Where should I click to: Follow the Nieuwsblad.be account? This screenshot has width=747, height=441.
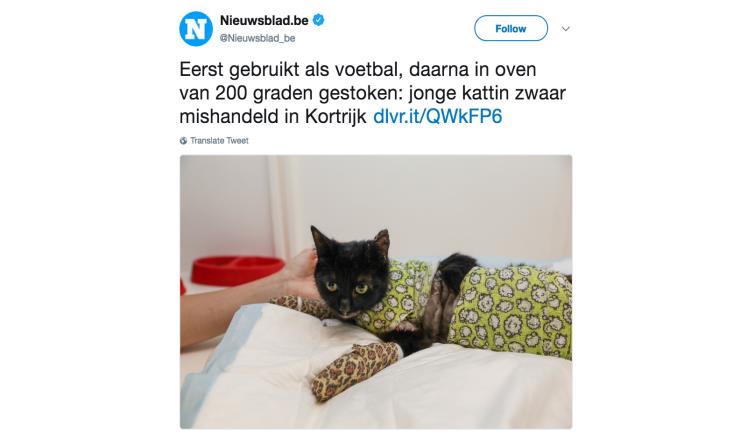pyautogui.click(x=511, y=29)
